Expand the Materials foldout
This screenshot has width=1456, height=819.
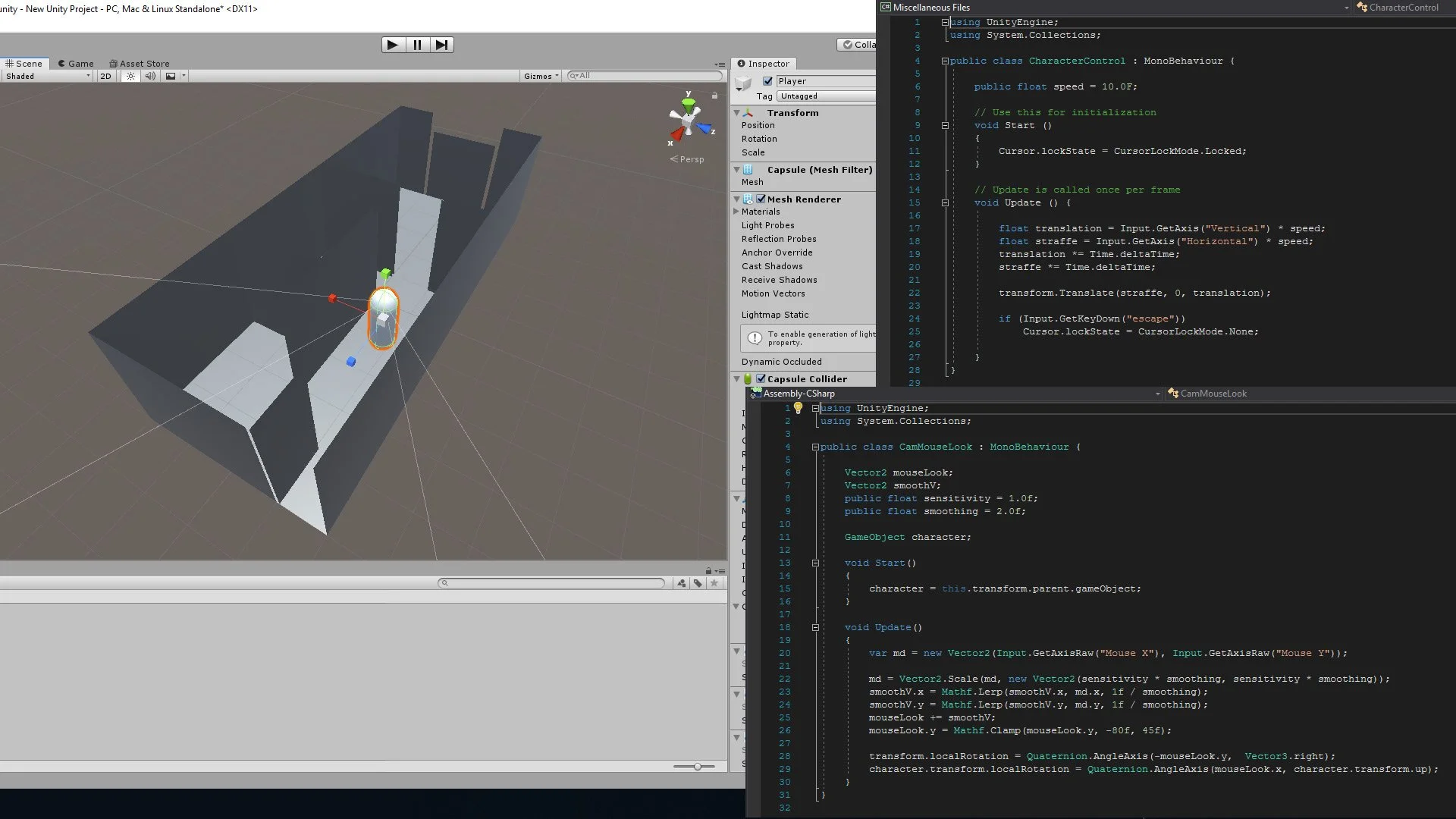[736, 212]
